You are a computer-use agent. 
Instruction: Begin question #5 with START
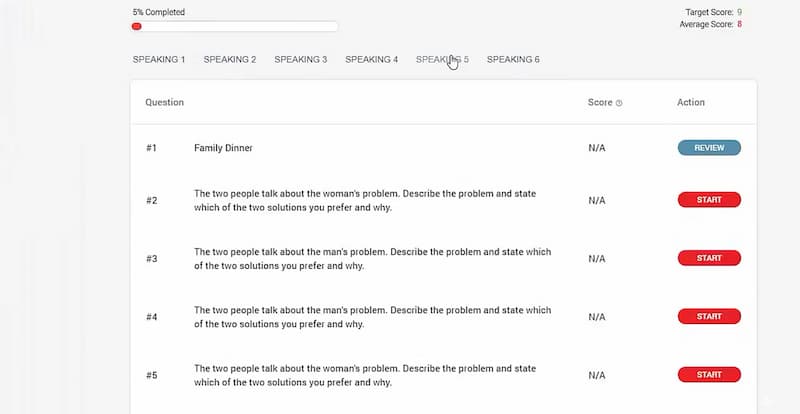click(x=709, y=375)
